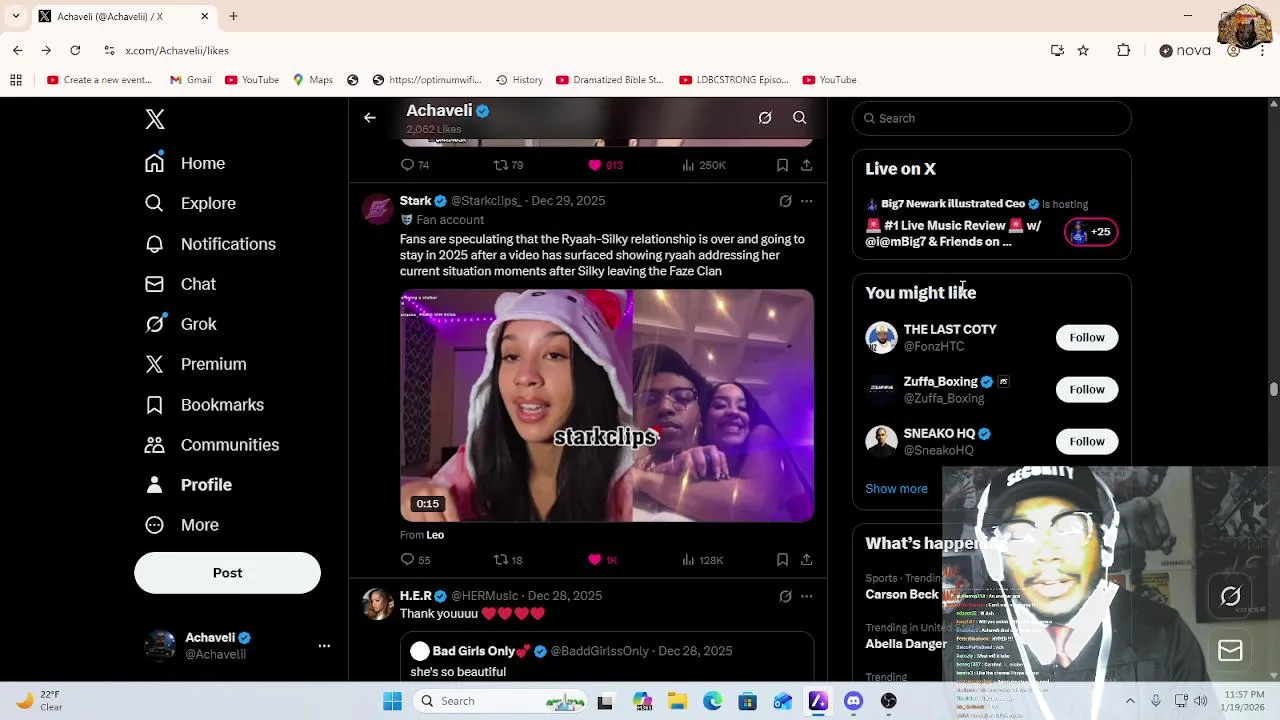Unlike the top post with 913 likes
The width and height of the screenshot is (1280, 720).
coord(605,165)
